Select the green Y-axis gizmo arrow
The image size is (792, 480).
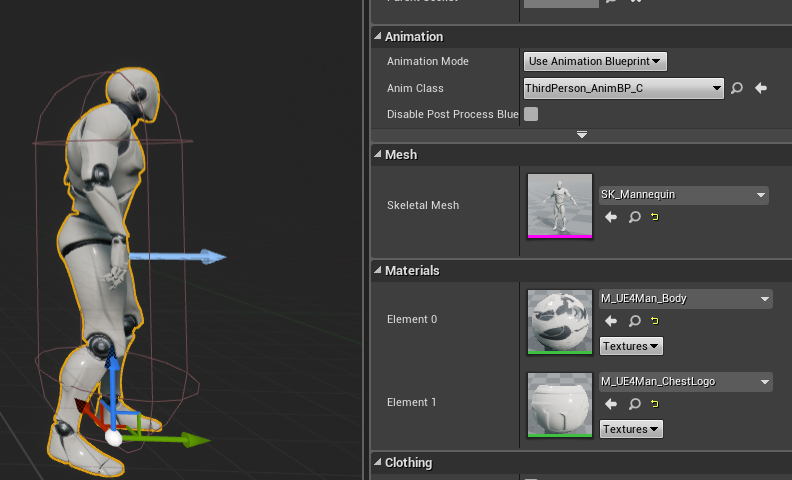[194, 440]
